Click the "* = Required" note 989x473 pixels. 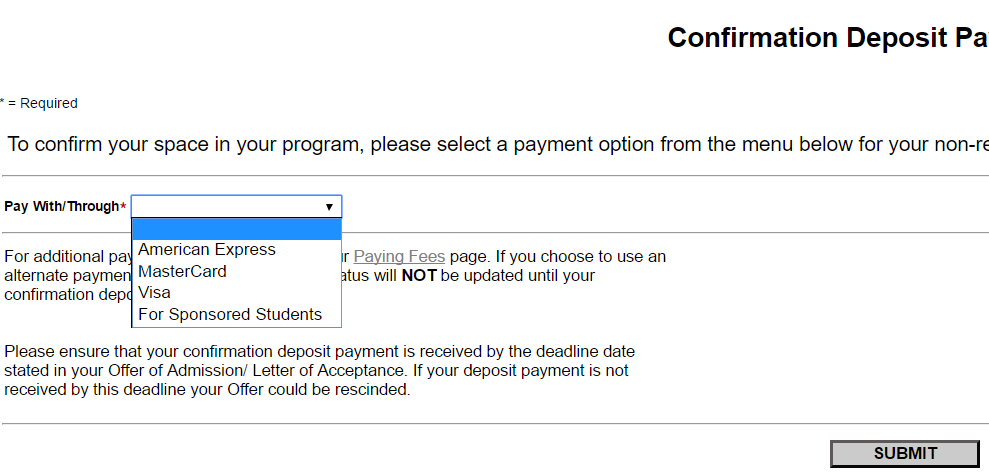coord(40,103)
